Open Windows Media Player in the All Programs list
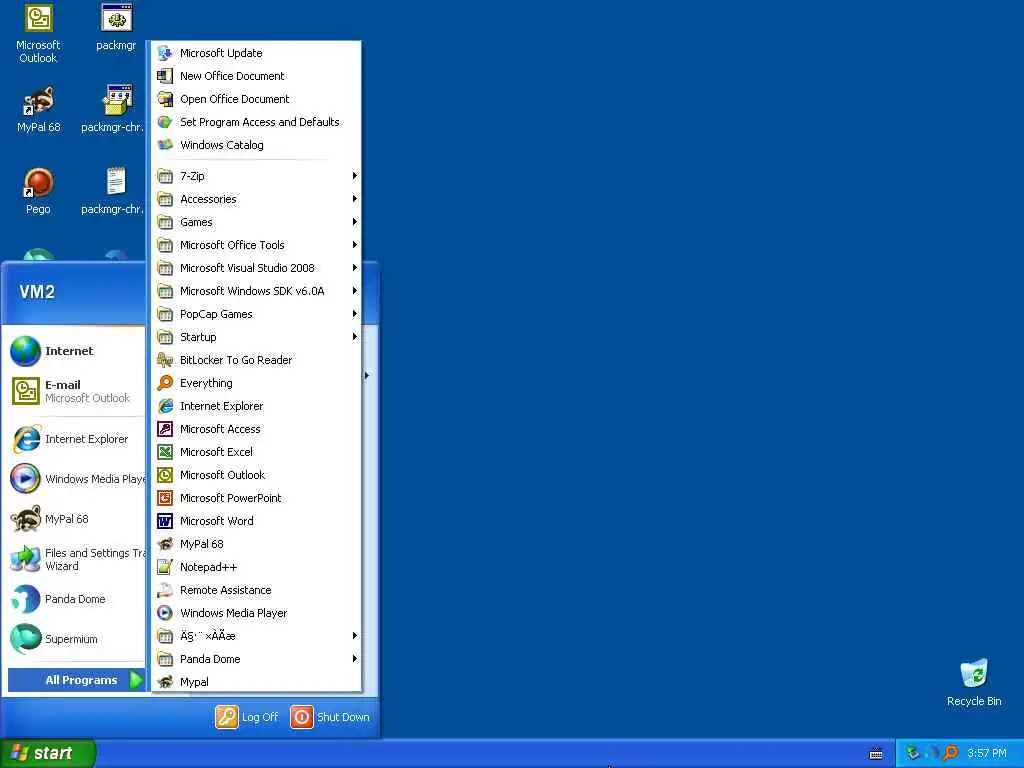The width and height of the screenshot is (1024, 768). (x=257, y=613)
